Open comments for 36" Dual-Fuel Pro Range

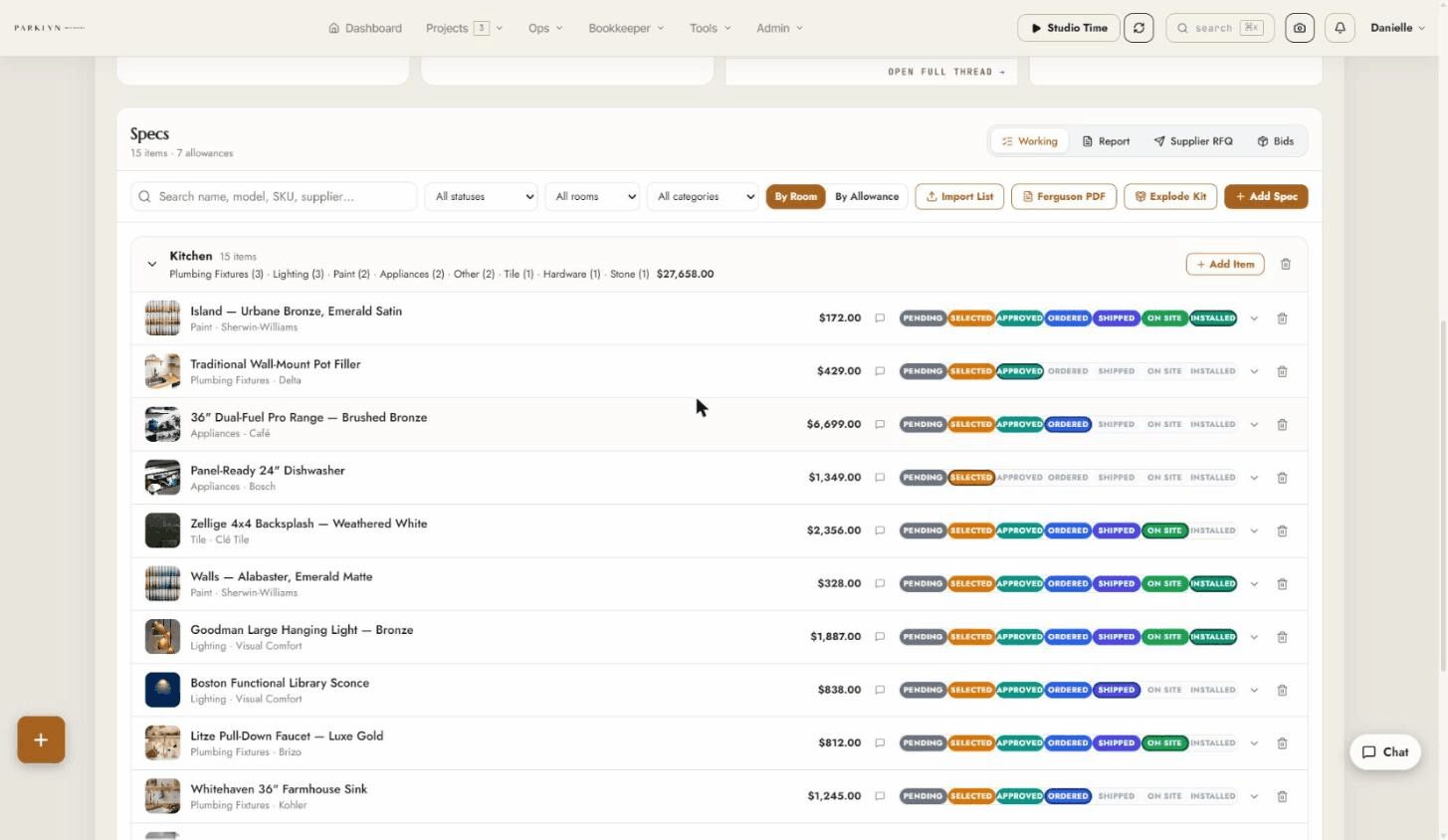880,424
